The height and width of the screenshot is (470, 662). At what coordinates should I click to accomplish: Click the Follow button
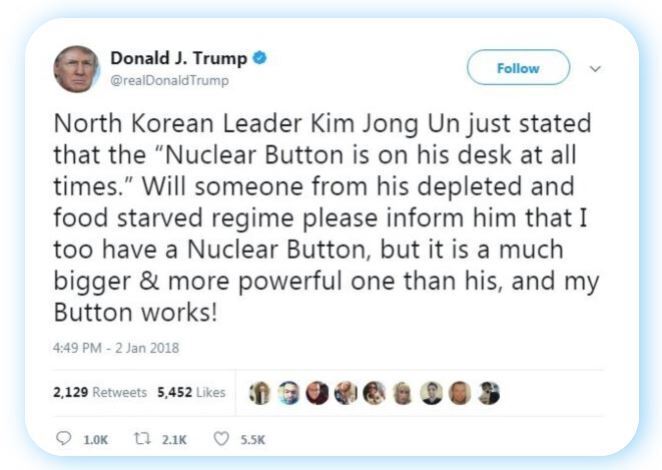pos(518,68)
